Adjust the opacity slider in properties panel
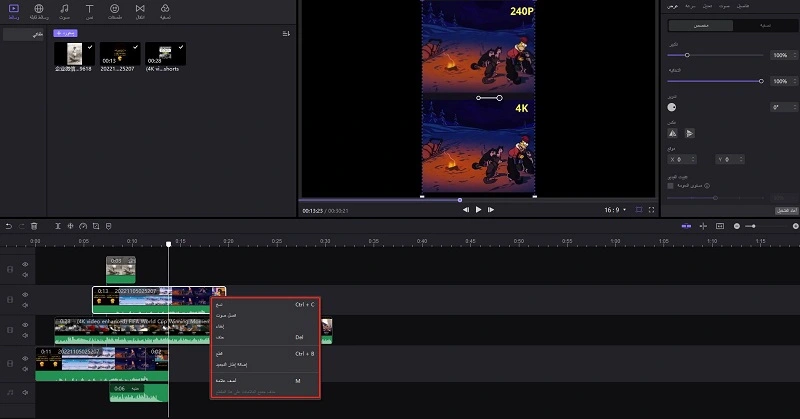 [x=715, y=81]
